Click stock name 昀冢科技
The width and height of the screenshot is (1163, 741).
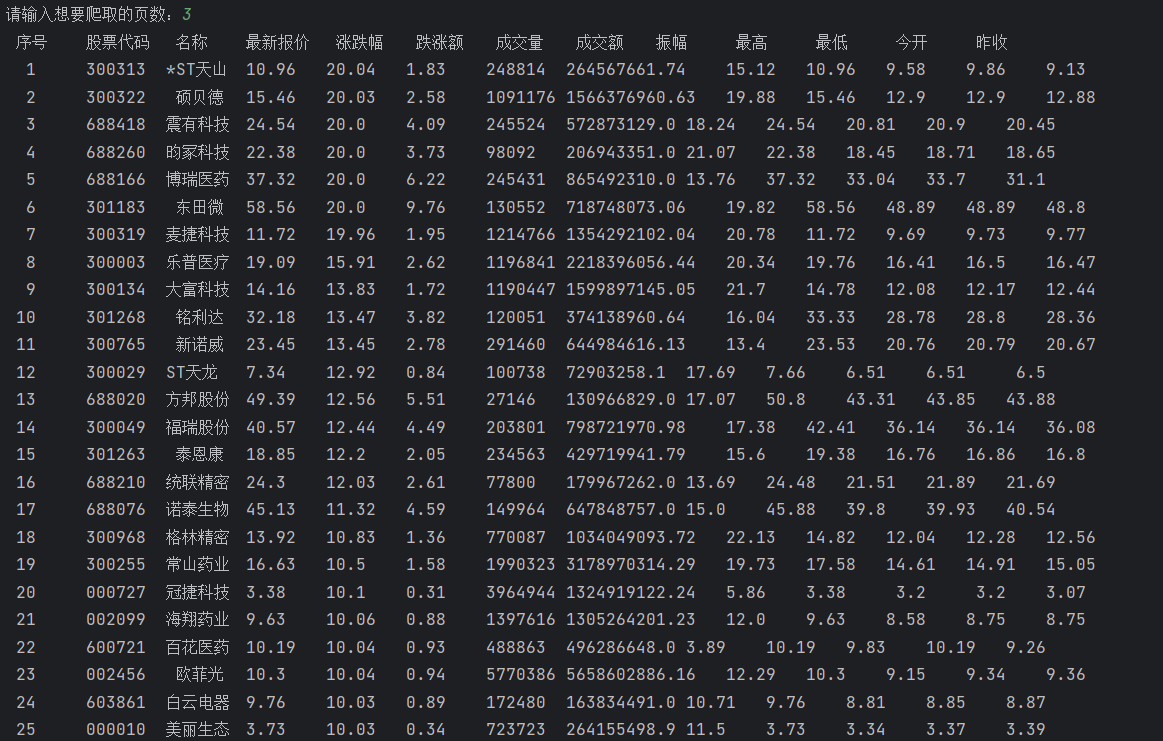pyautogui.click(x=198, y=152)
